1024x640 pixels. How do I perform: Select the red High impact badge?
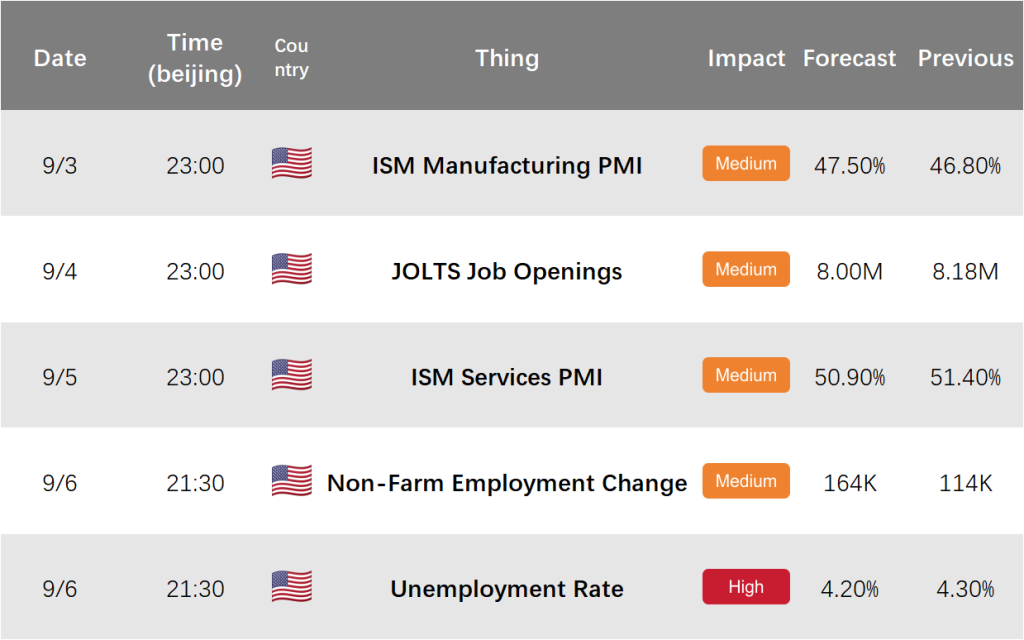click(x=746, y=586)
